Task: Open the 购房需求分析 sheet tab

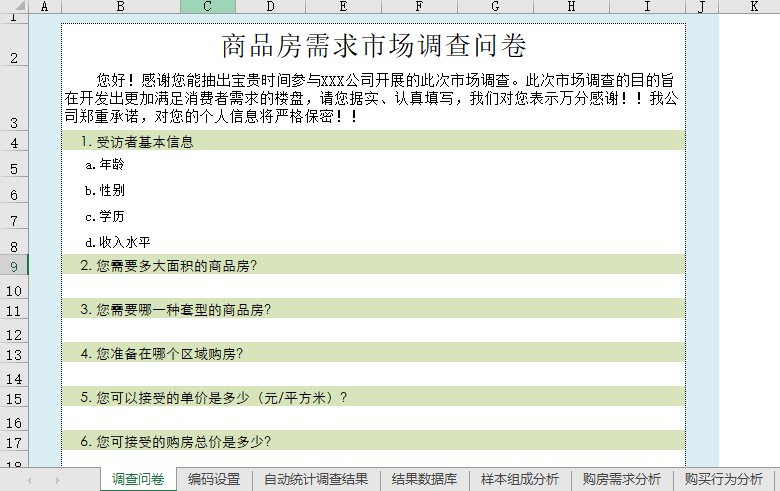Action: (622, 480)
